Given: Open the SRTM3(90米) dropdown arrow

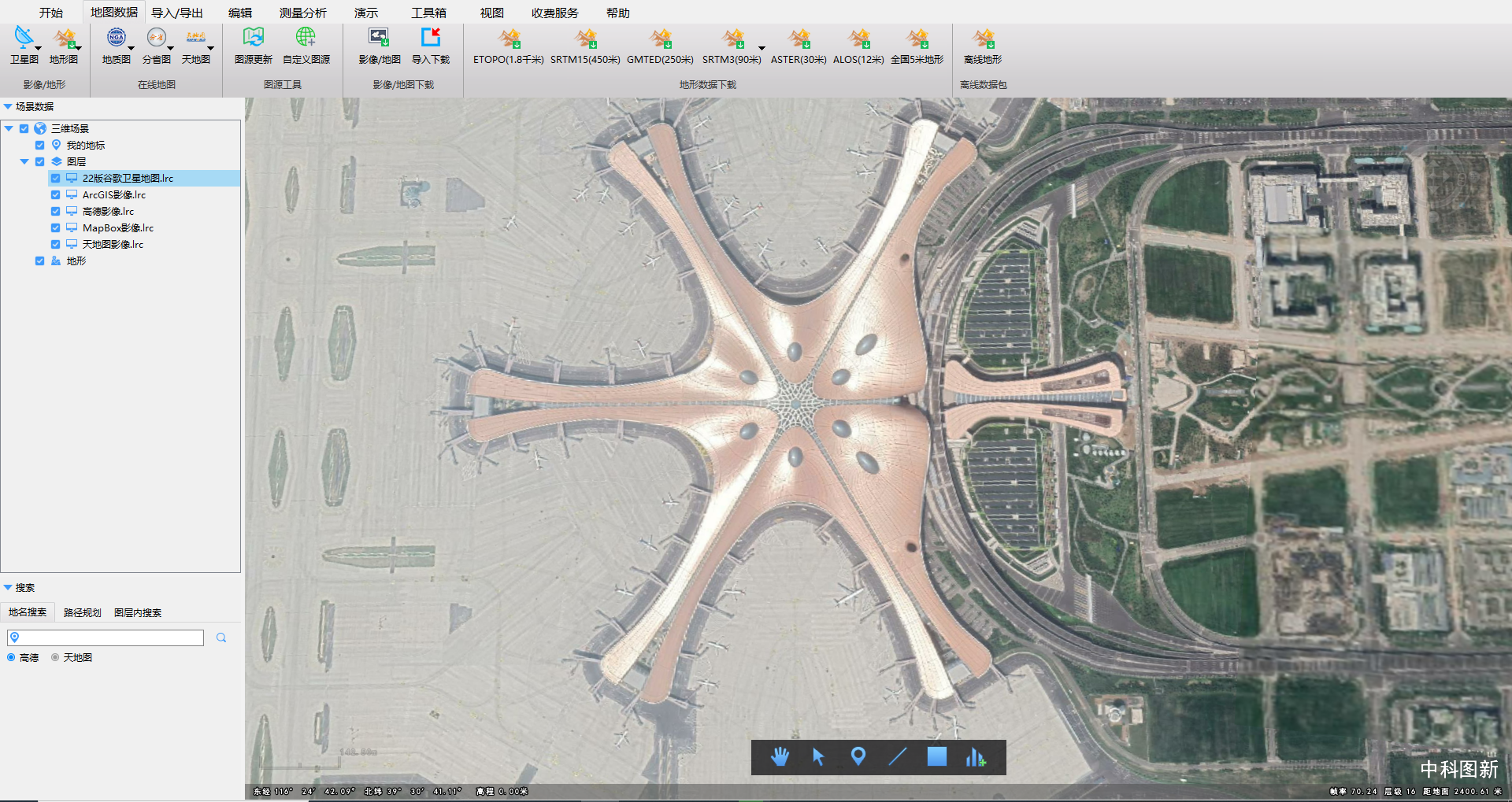Looking at the screenshot, I should (762, 49).
